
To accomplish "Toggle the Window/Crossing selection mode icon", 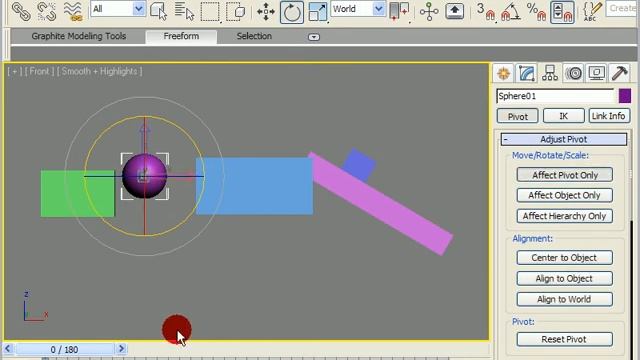I will pyautogui.click(x=236, y=11).
